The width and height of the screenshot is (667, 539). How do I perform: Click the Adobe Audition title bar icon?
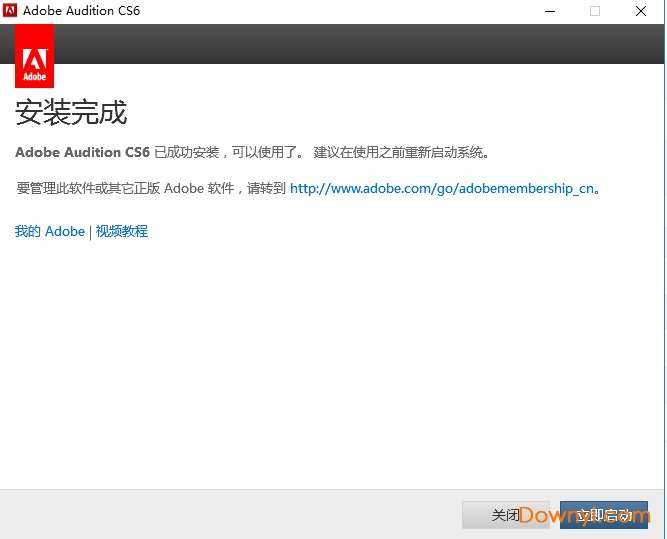[x=10, y=10]
